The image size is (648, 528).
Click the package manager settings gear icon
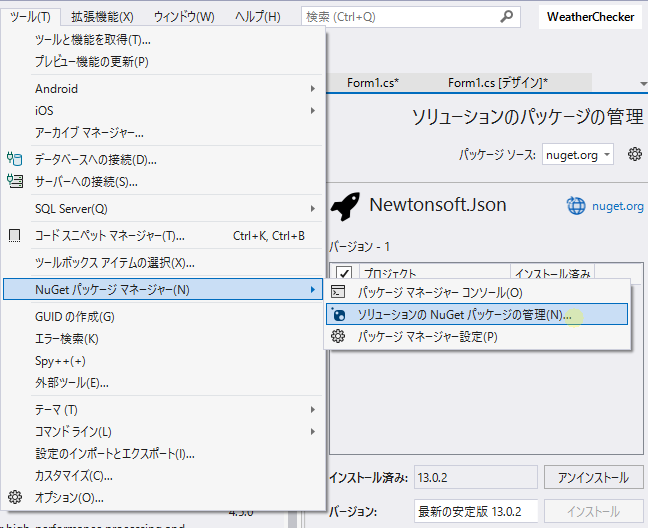(338, 336)
